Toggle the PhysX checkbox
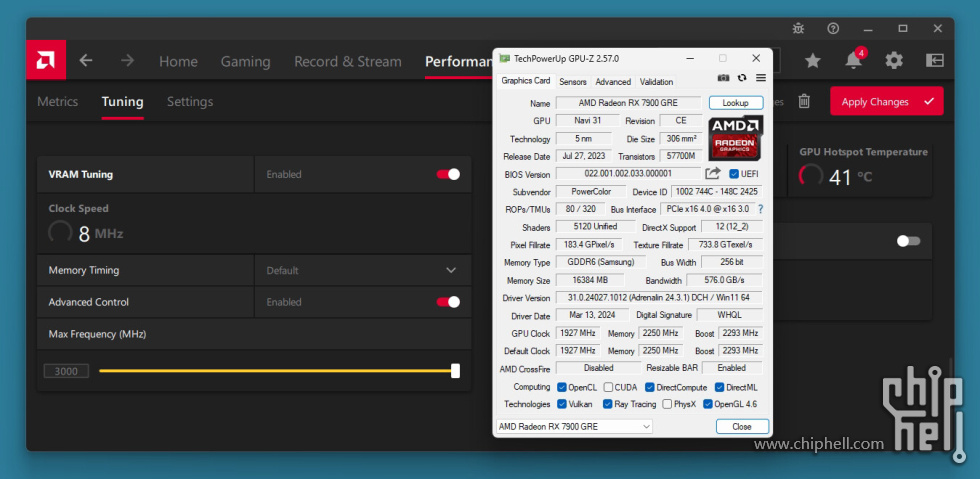The width and height of the screenshot is (980, 479). (x=667, y=404)
